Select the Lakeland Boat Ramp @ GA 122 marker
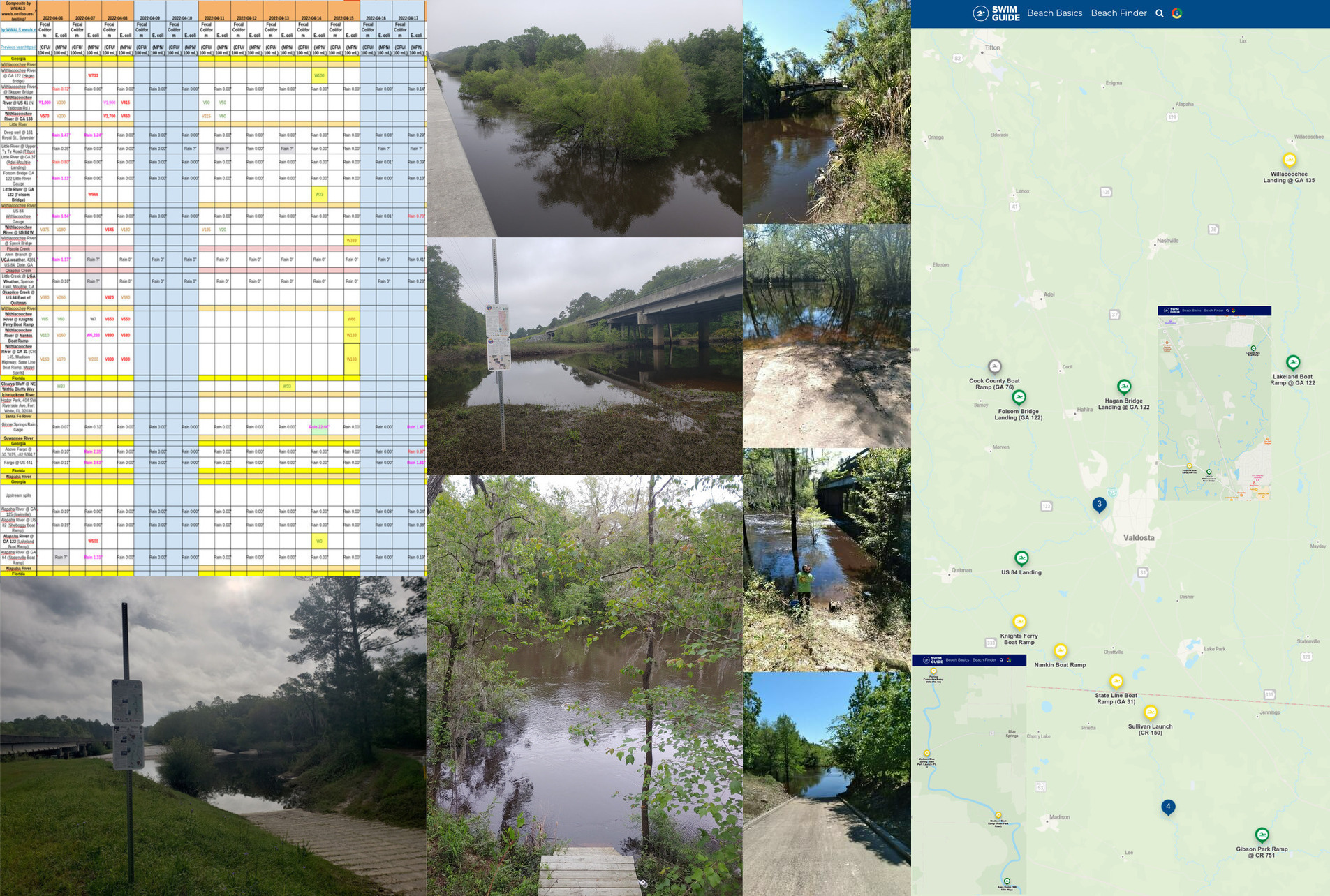The height and width of the screenshot is (896, 1330). point(1293,362)
